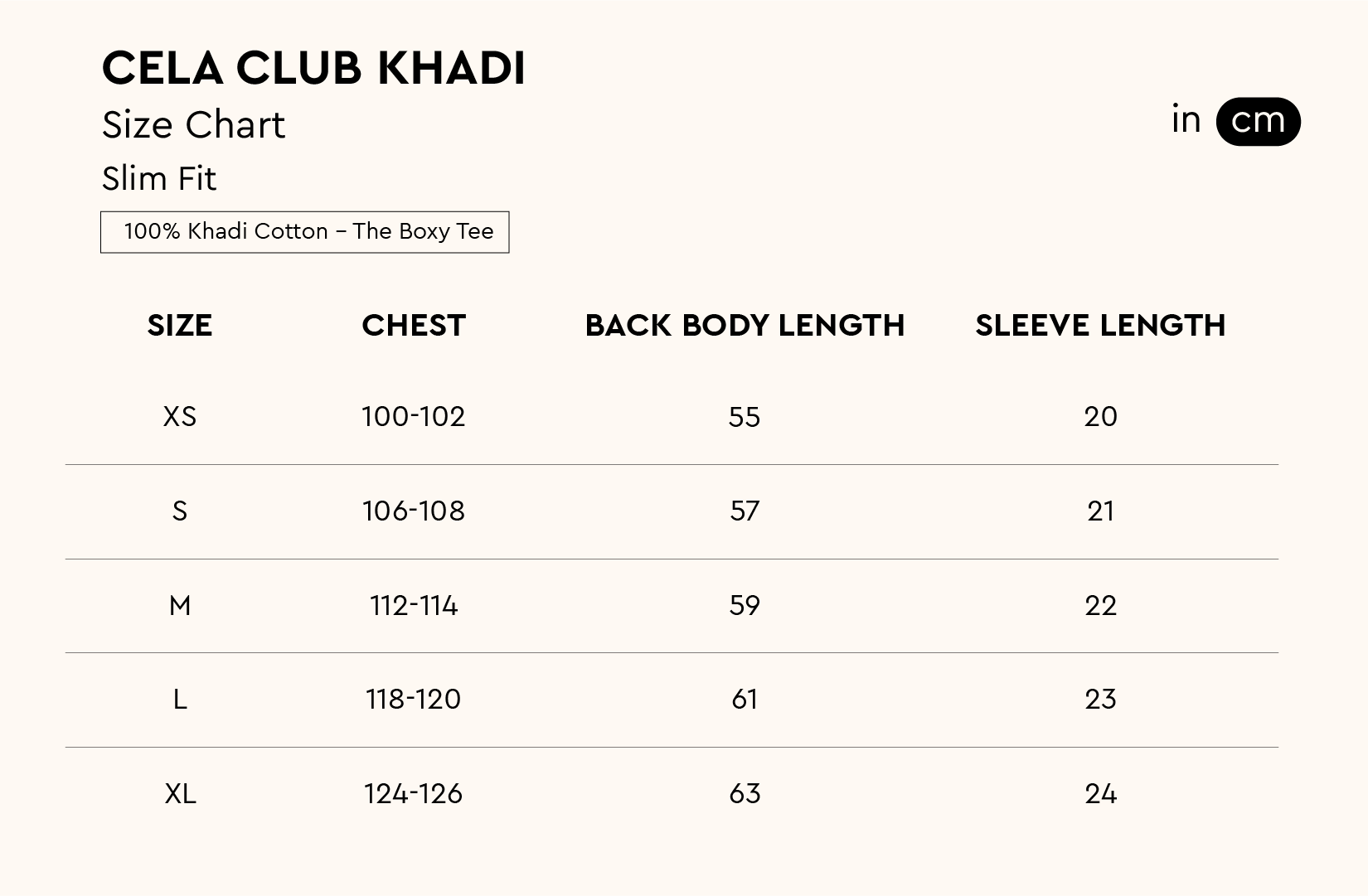Screen dimensions: 1368x896
Task: Click back body length value 57
Action: (745, 511)
